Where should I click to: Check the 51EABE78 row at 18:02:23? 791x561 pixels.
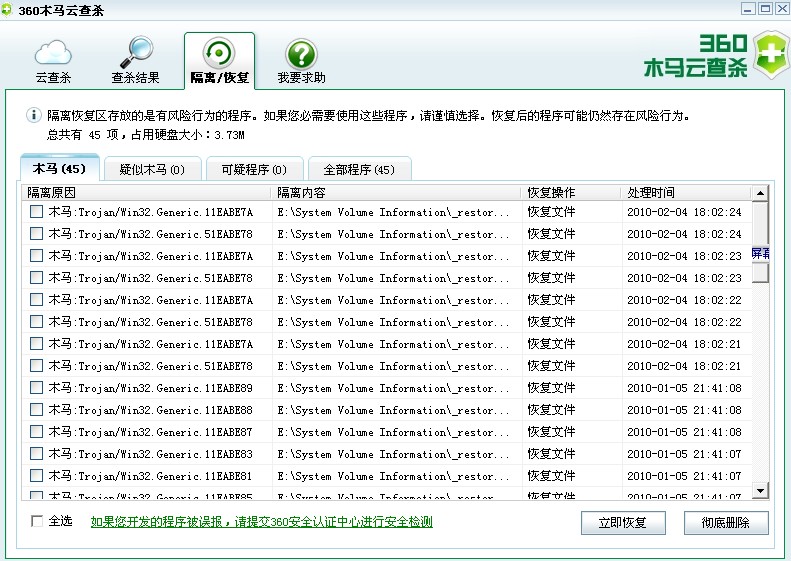(36, 277)
